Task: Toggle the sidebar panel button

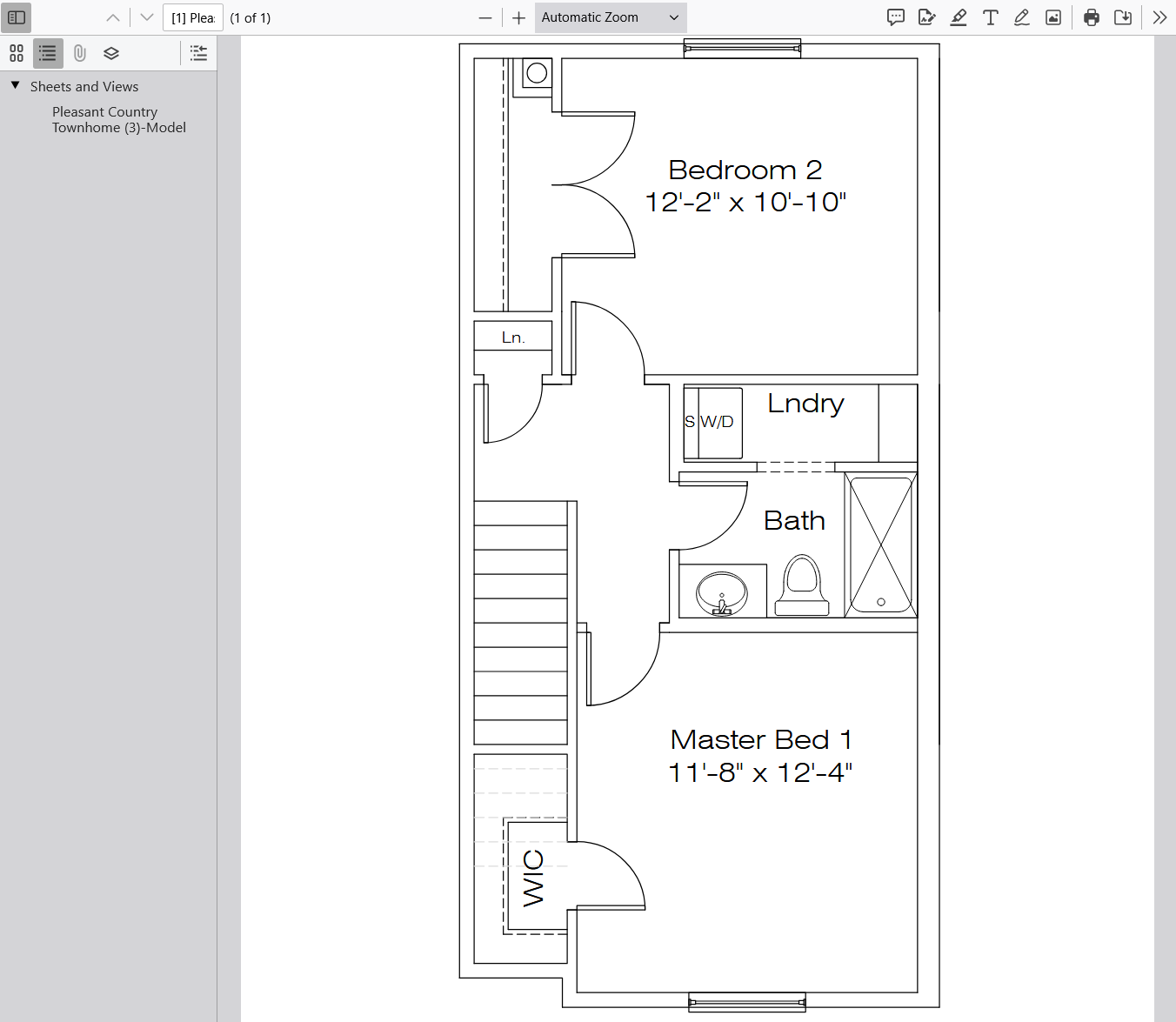Action: (x=17, y=17)
